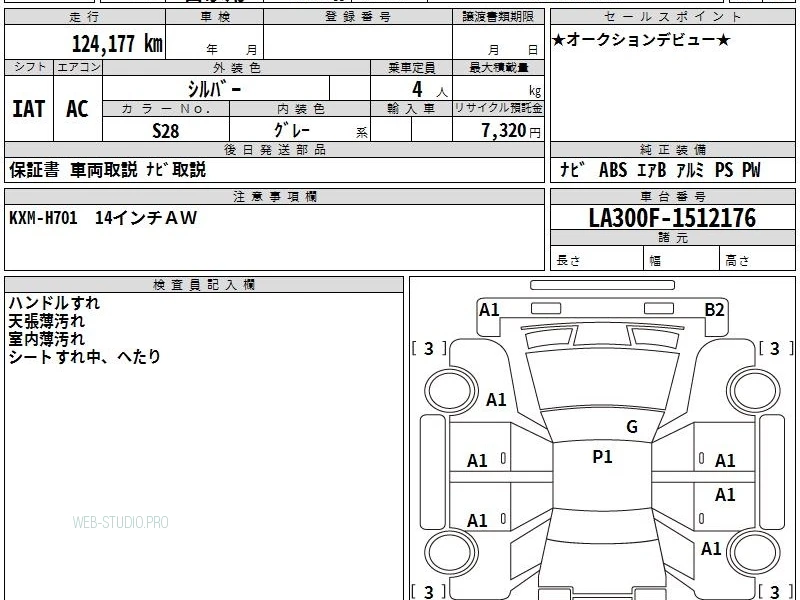
Task: Click the エアコン header cell
Action: [78, 67]
